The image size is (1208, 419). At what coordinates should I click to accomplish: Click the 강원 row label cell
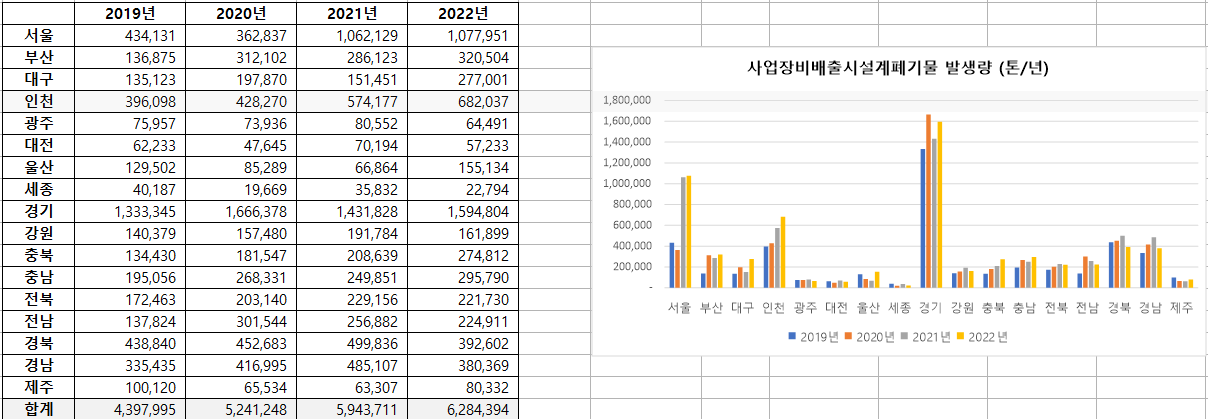[x=38, y=232]
